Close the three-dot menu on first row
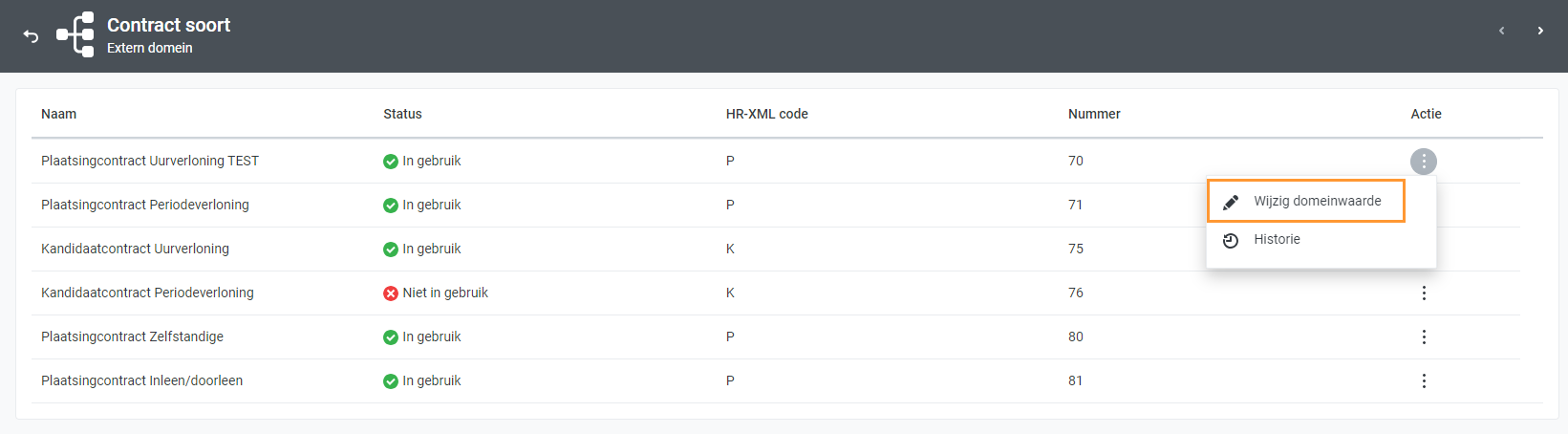1568x434 pixels. click(x=1424, y=162)
